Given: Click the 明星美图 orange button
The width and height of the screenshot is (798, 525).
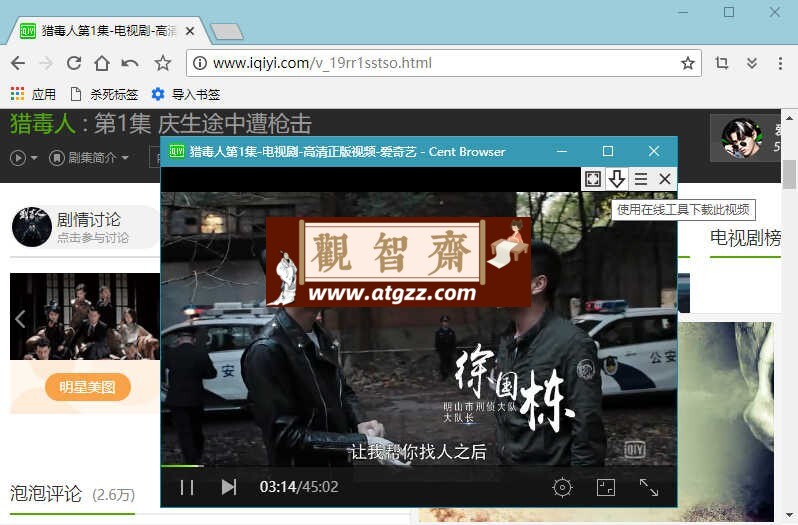Looking at the screenshot, I should tap(88, 387).
